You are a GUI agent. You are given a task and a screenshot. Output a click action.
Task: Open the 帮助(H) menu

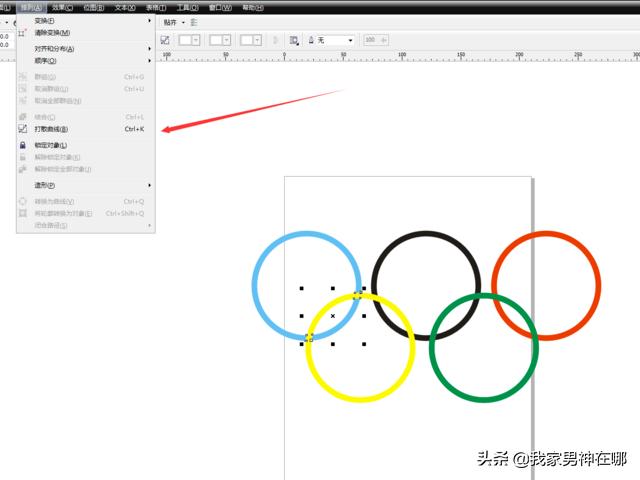tap(253, 7)
